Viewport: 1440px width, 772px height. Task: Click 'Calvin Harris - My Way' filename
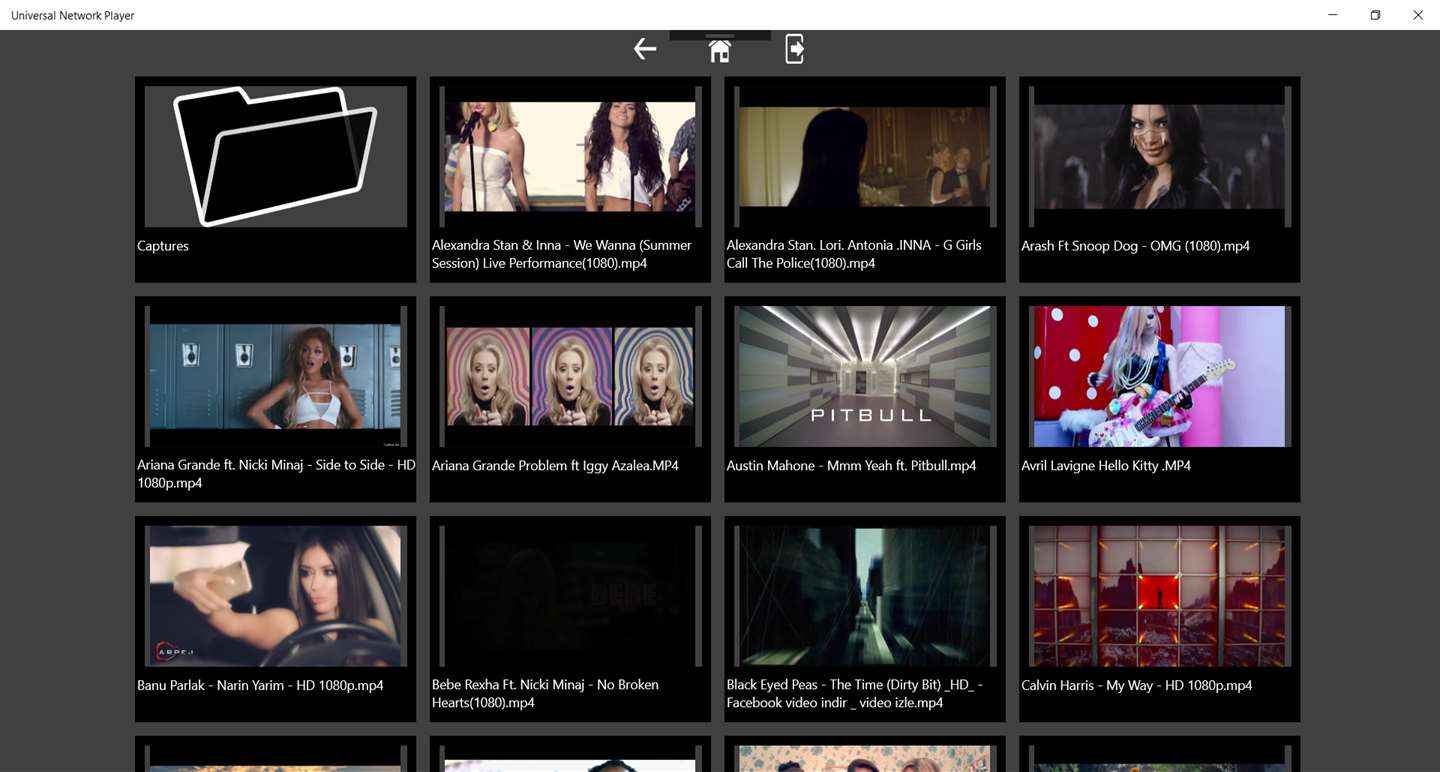[x=1136, y=686]
